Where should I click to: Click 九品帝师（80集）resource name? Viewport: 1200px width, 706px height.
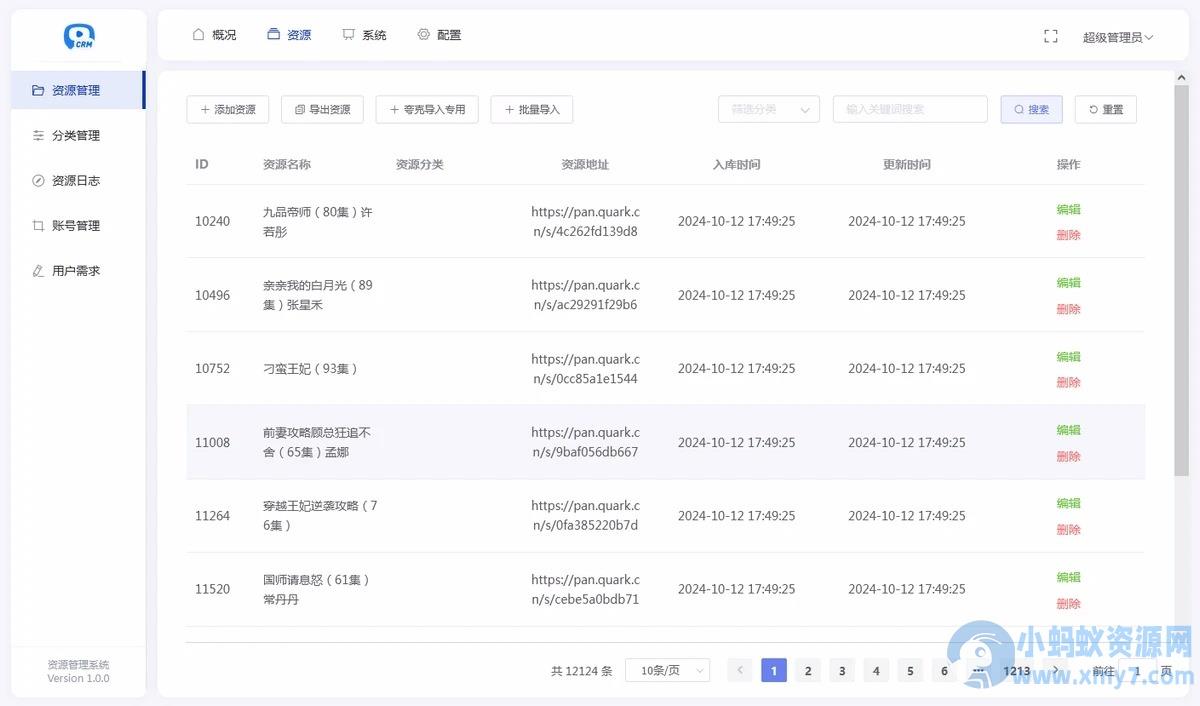317,222
